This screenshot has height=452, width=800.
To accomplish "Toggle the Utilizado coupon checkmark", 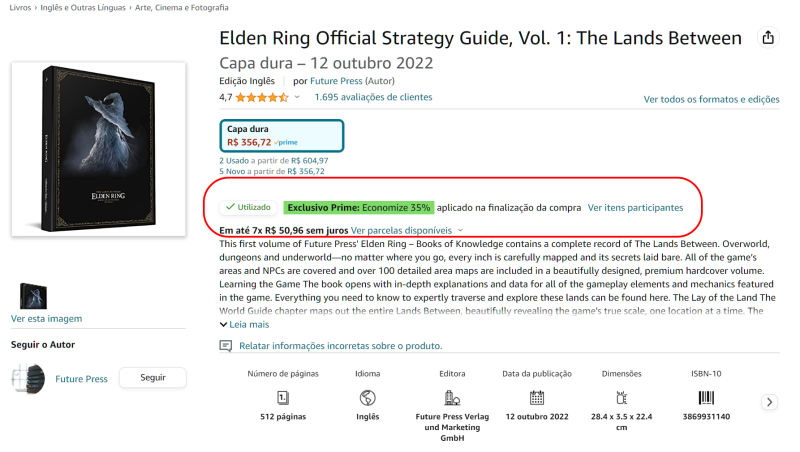I will 231,207.
